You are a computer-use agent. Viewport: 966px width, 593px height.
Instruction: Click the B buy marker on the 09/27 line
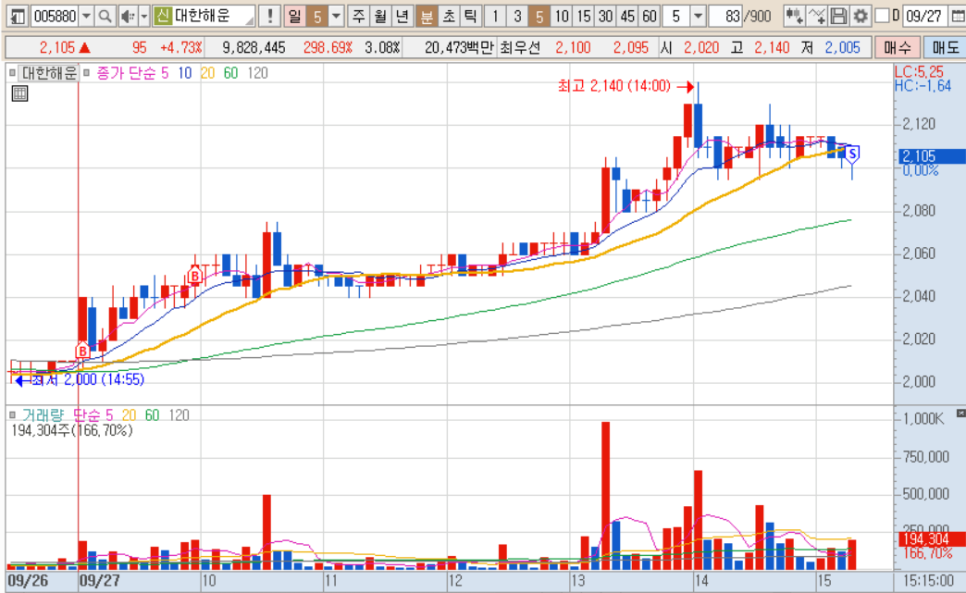pos(82,352)
